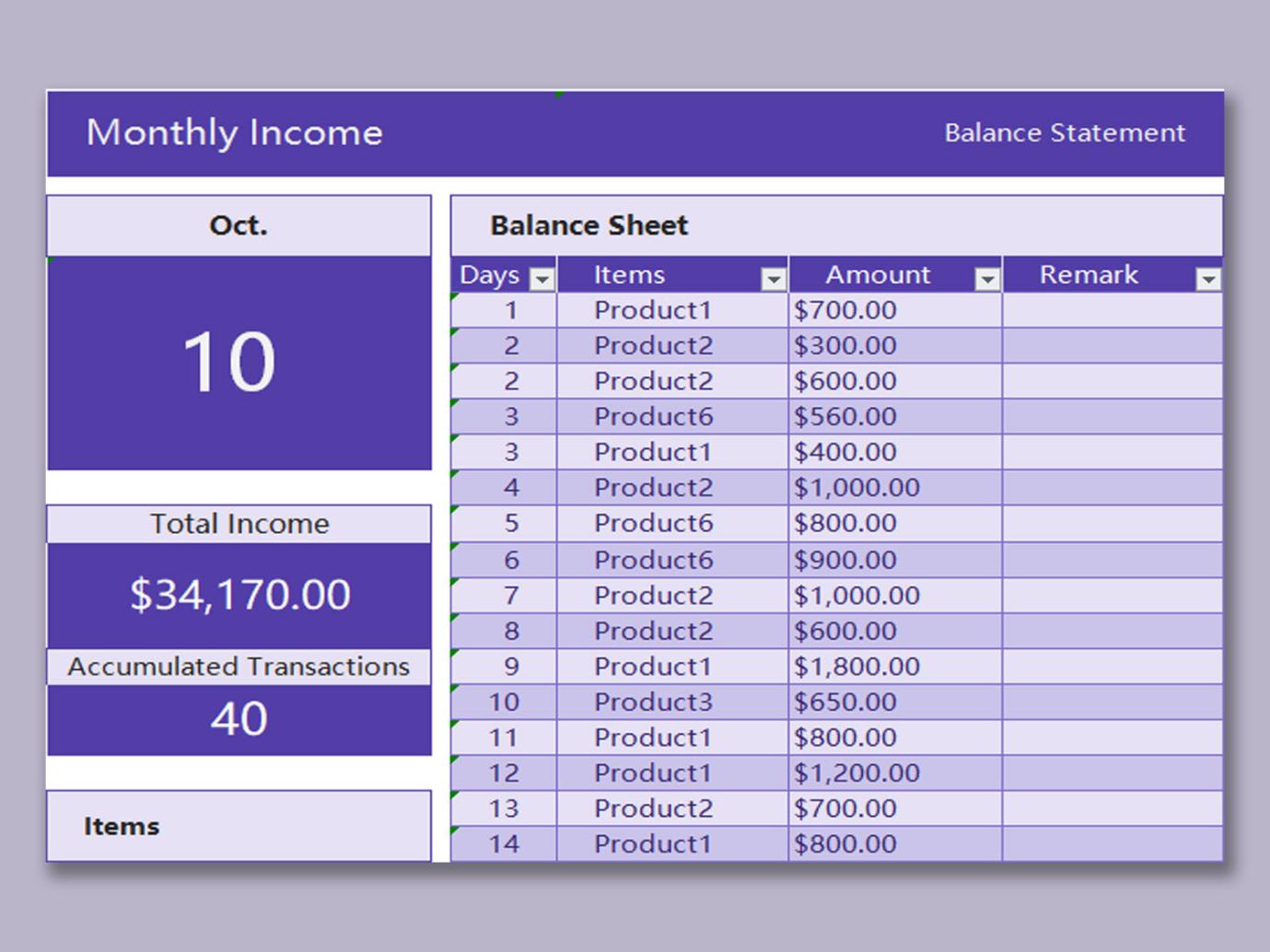Click the $34,170.00 total income value
Image resolution: width=1270 pixels, height=952 pixels.
point(239,594)
